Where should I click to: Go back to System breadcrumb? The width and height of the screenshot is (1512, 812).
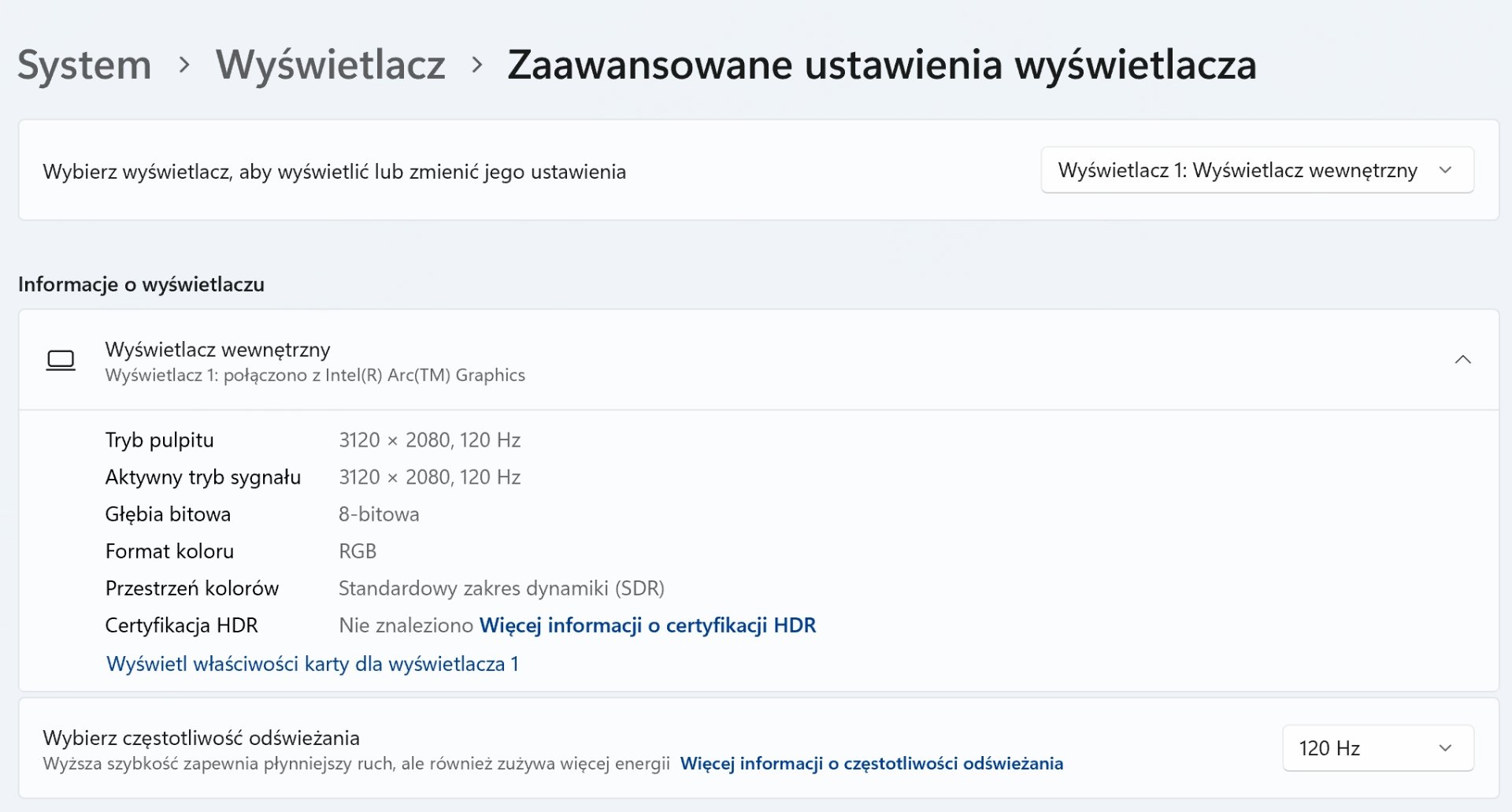(x=84, y=65)
